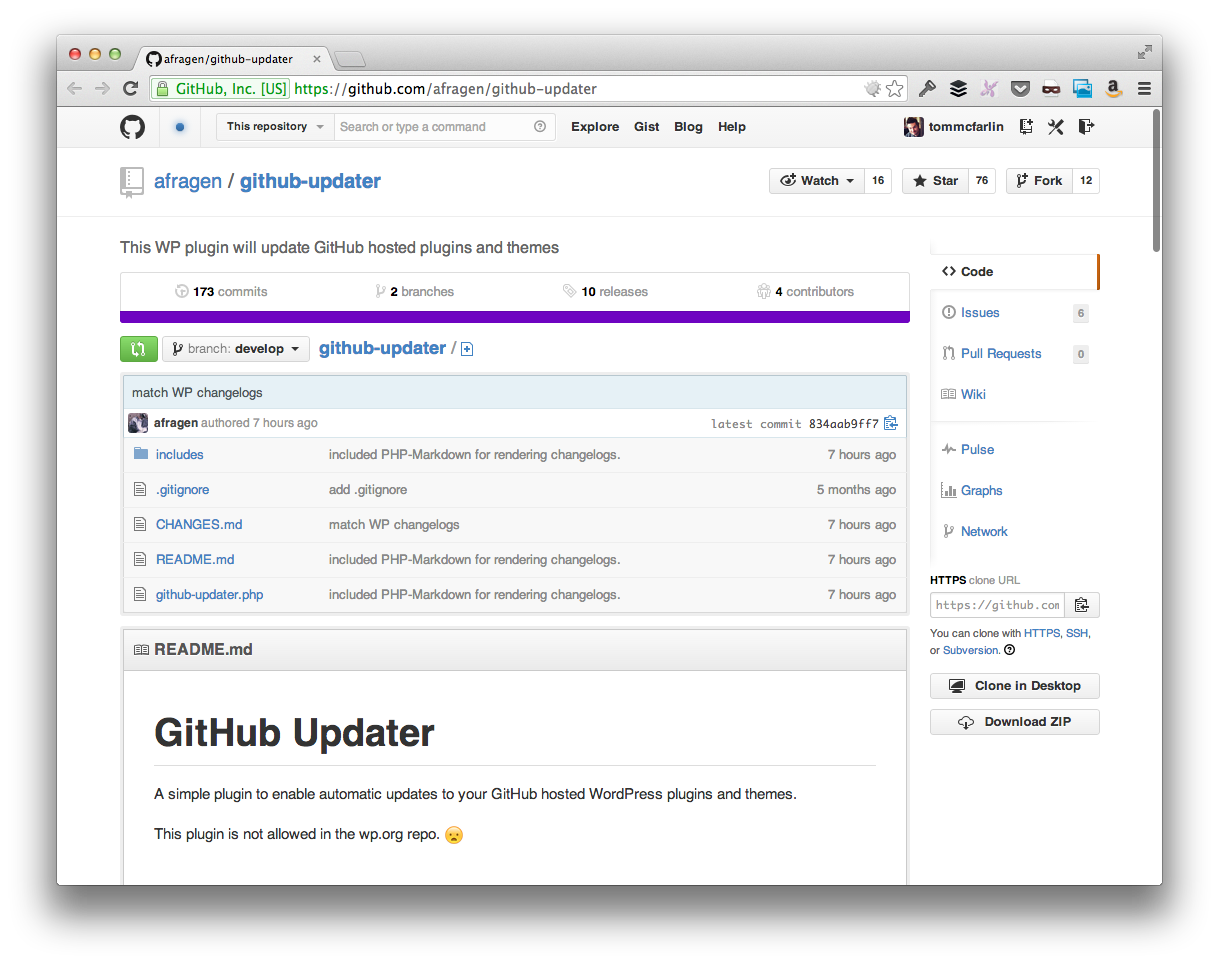Open the GitHub octocat home icon
Viewport: 1219px width, 964px height.
click(131, 126)
